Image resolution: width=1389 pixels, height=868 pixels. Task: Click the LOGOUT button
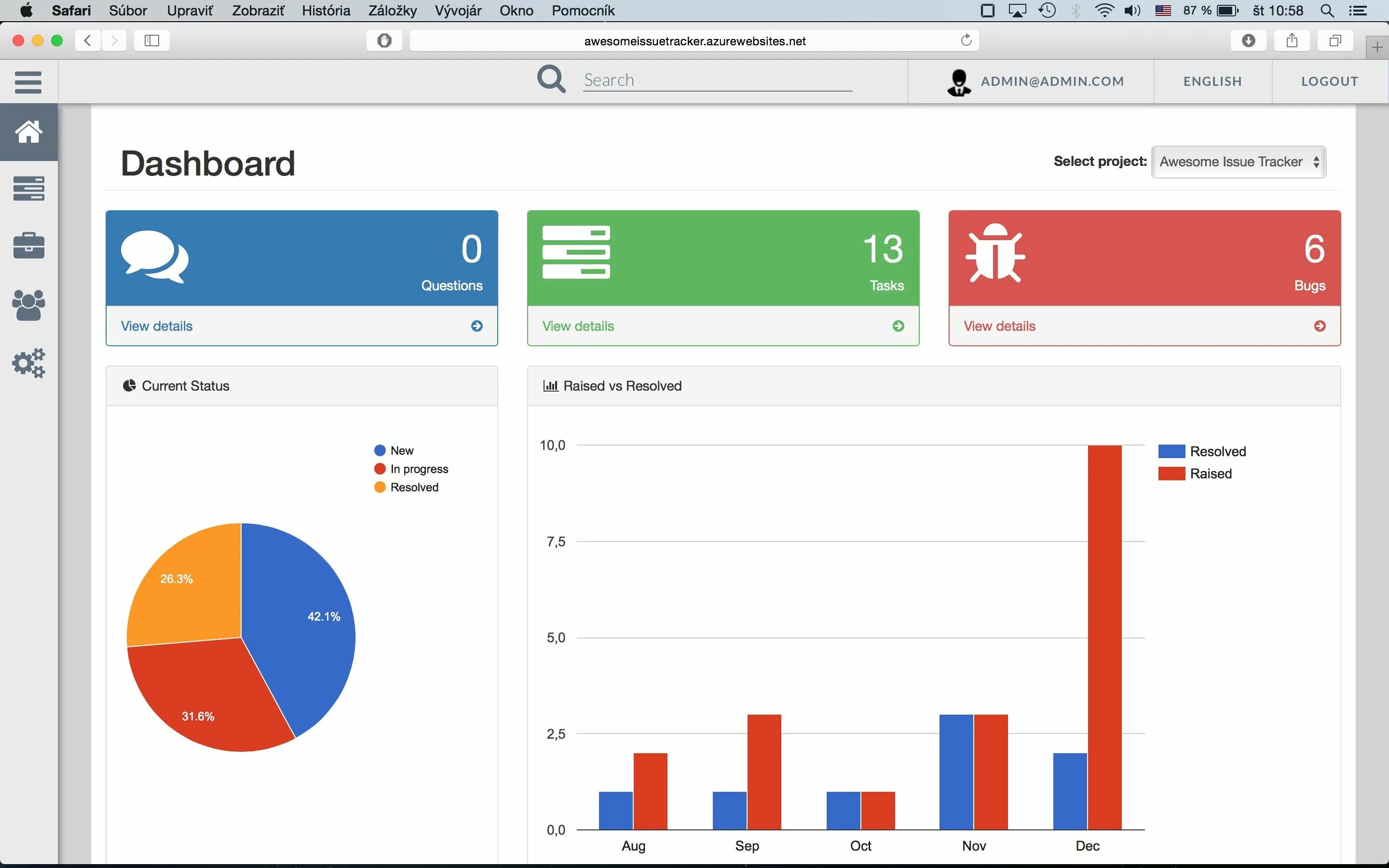pos(1329,81)
